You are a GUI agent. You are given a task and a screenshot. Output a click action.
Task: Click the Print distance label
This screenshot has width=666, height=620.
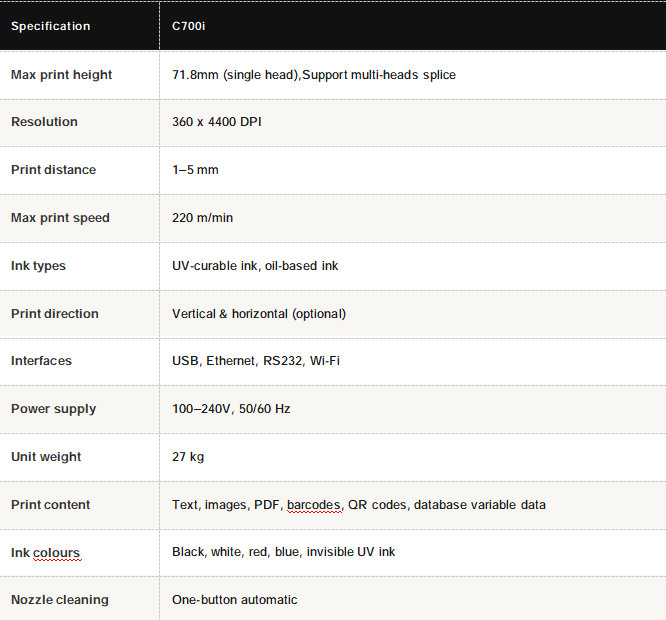53,170
